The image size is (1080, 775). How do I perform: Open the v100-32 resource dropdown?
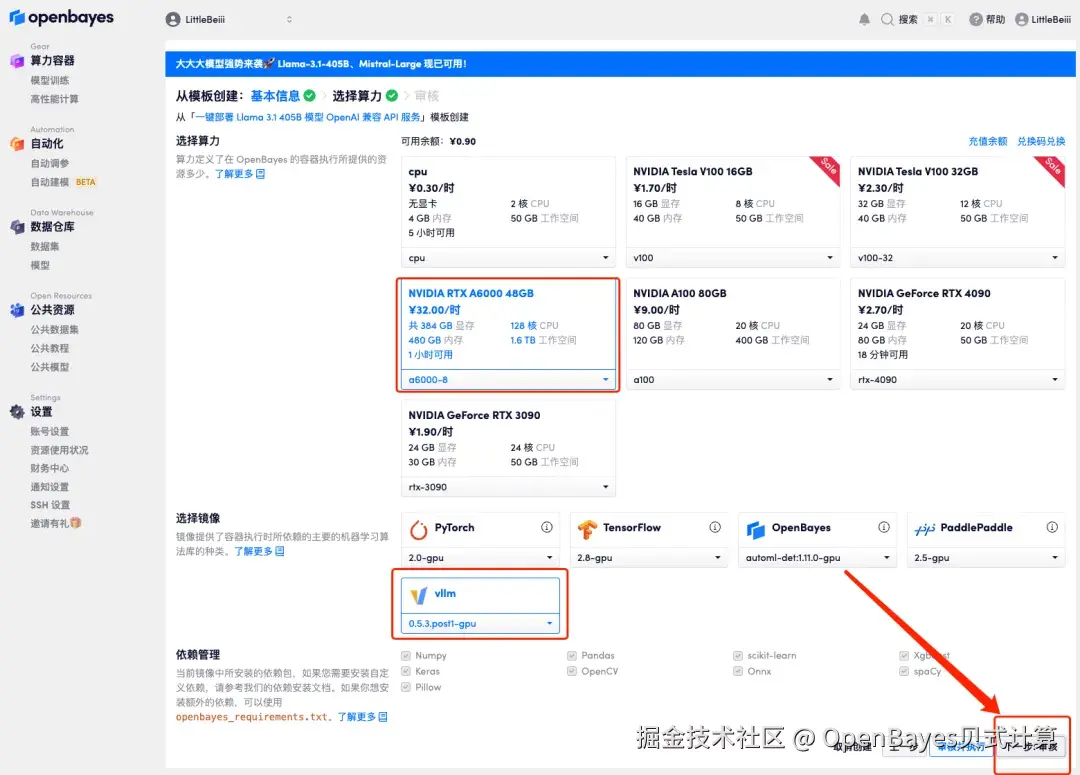coord(958,258)
